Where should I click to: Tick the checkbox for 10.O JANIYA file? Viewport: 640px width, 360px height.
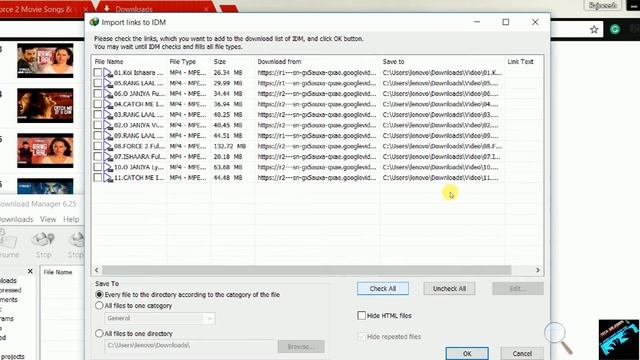point(98,167)
